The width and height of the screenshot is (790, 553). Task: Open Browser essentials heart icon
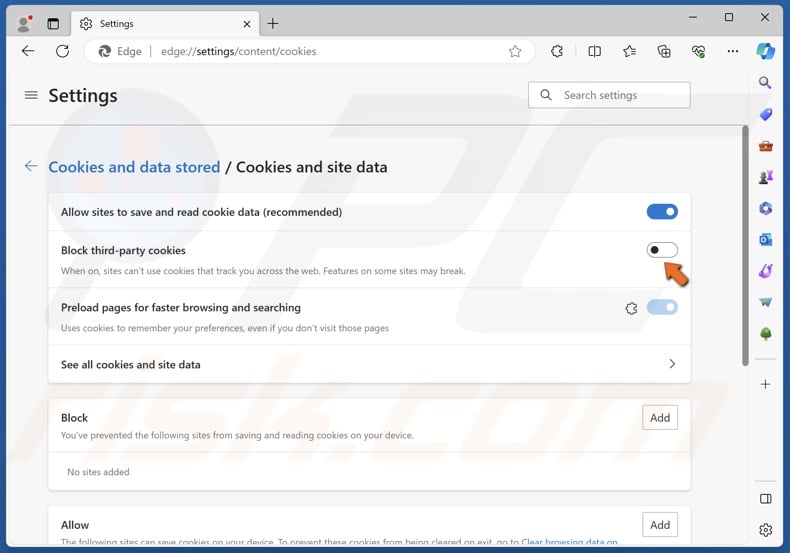pos(698,51)
